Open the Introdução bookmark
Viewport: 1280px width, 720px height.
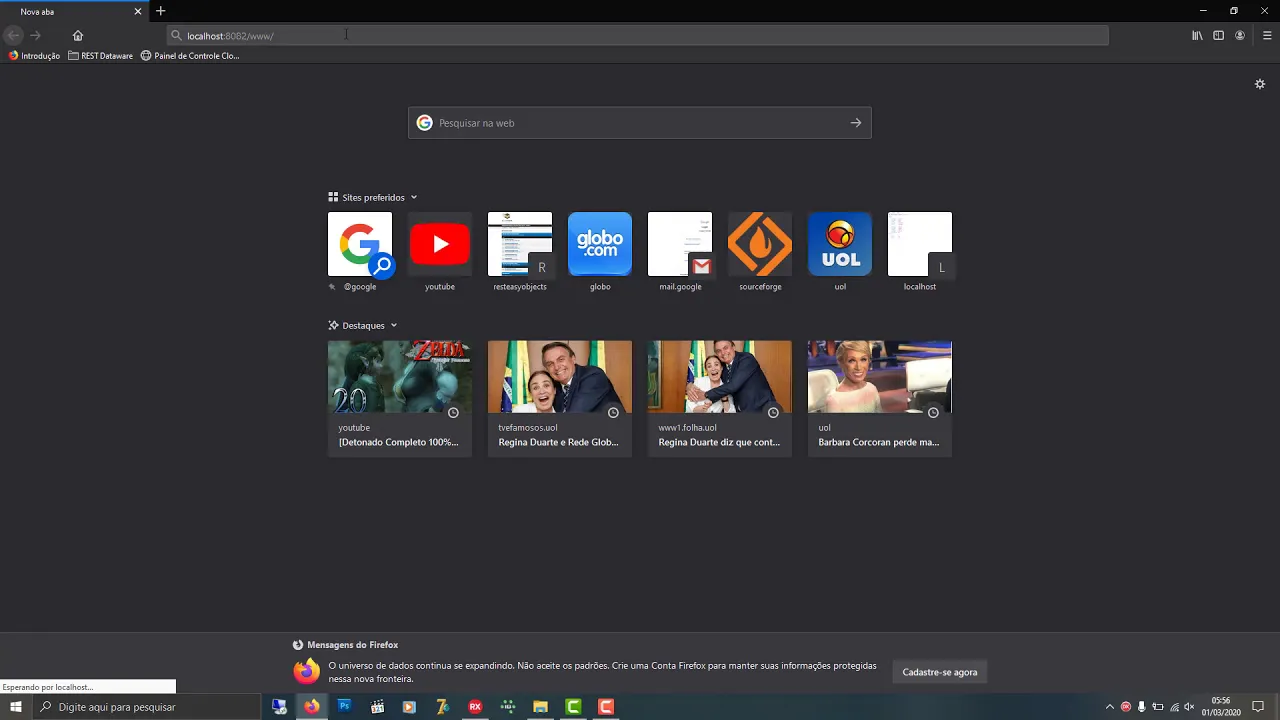(34, 56)
